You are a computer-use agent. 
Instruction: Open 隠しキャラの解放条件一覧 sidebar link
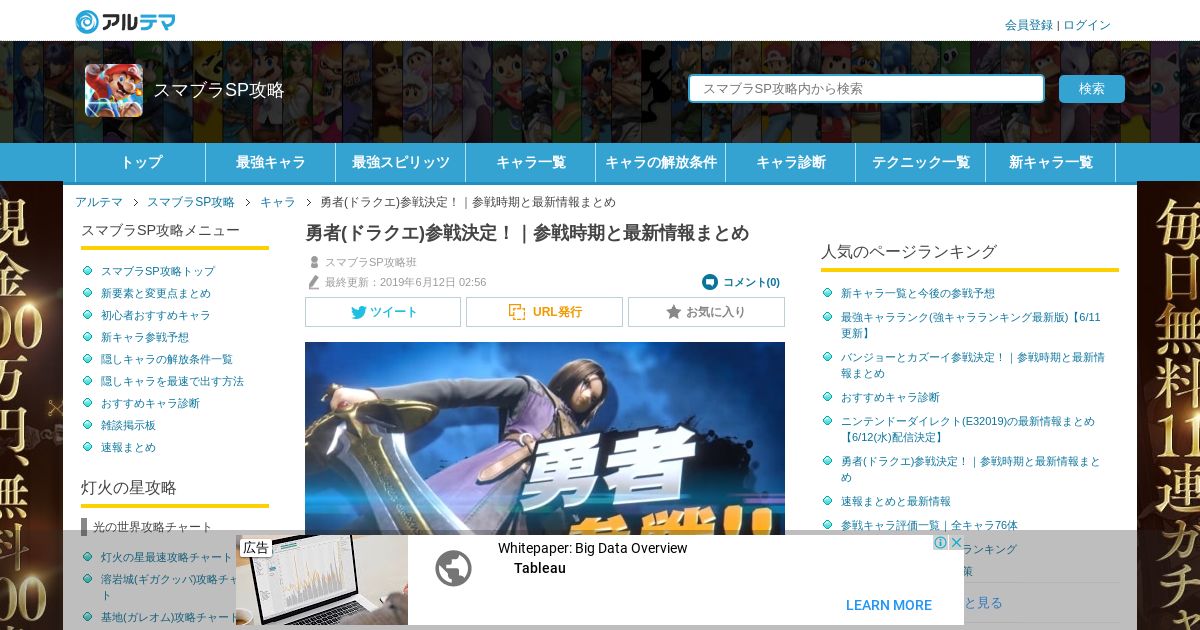coord(167,359)
